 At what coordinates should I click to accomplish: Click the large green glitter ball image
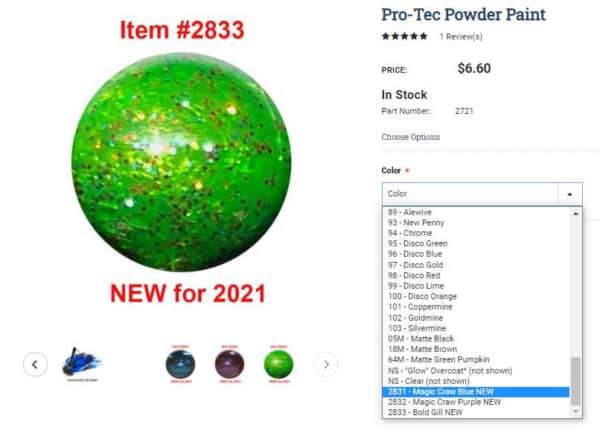coord(181,162)
